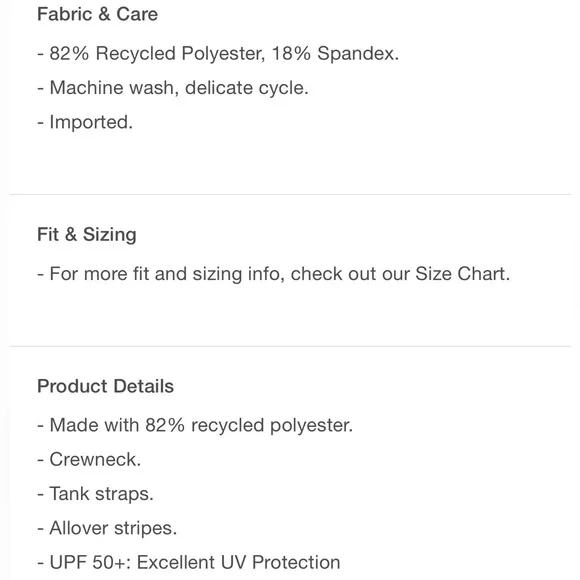Click the word Spandex in fabric composition
Viewport: 580px width, 580px height.
coord(358,53)
